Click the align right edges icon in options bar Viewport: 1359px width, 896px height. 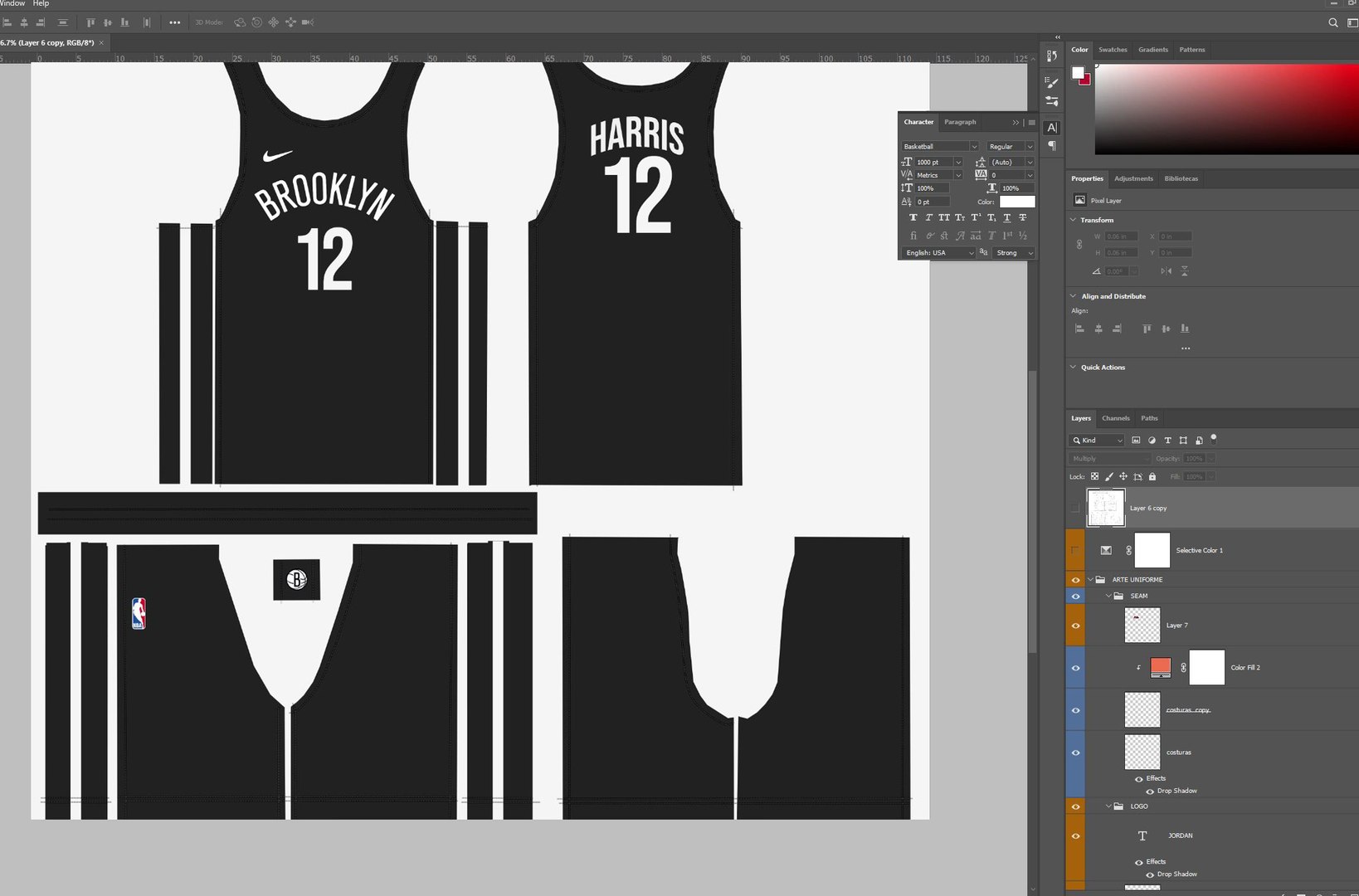click(x=40, y=22)
